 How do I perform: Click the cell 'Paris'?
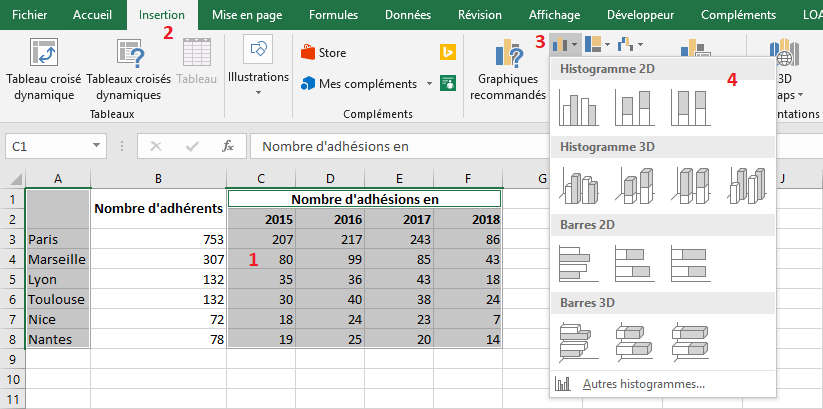tap(58, 239)
